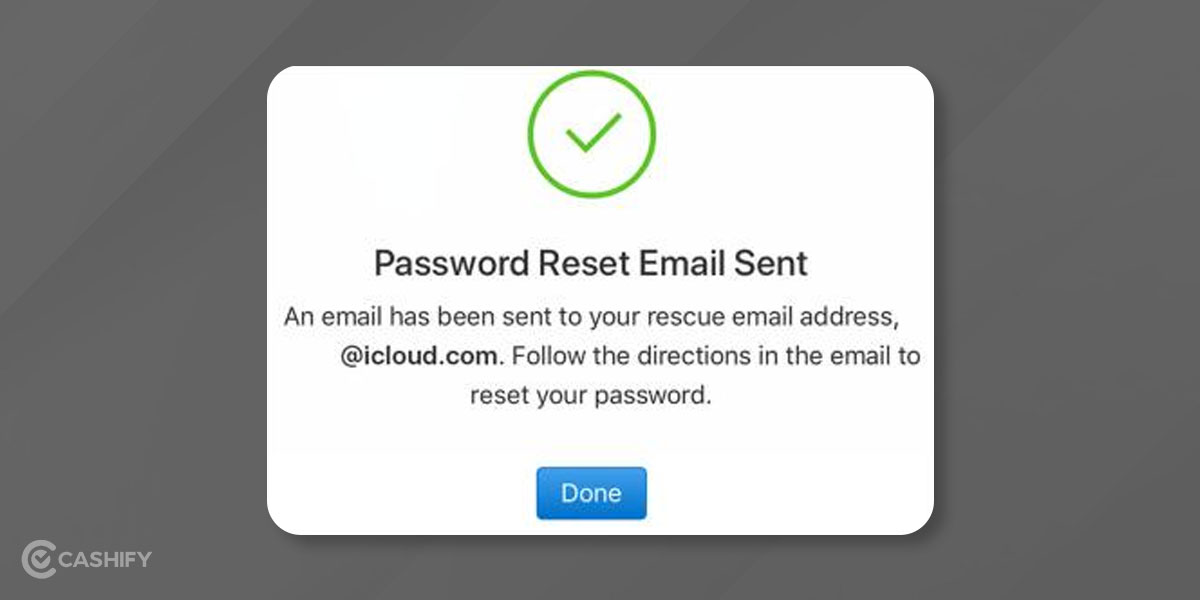Select the green circle confirmation graphic
Image resolution: width=1200 pixels, height=600 pixels.
click(x=591, y=135)
